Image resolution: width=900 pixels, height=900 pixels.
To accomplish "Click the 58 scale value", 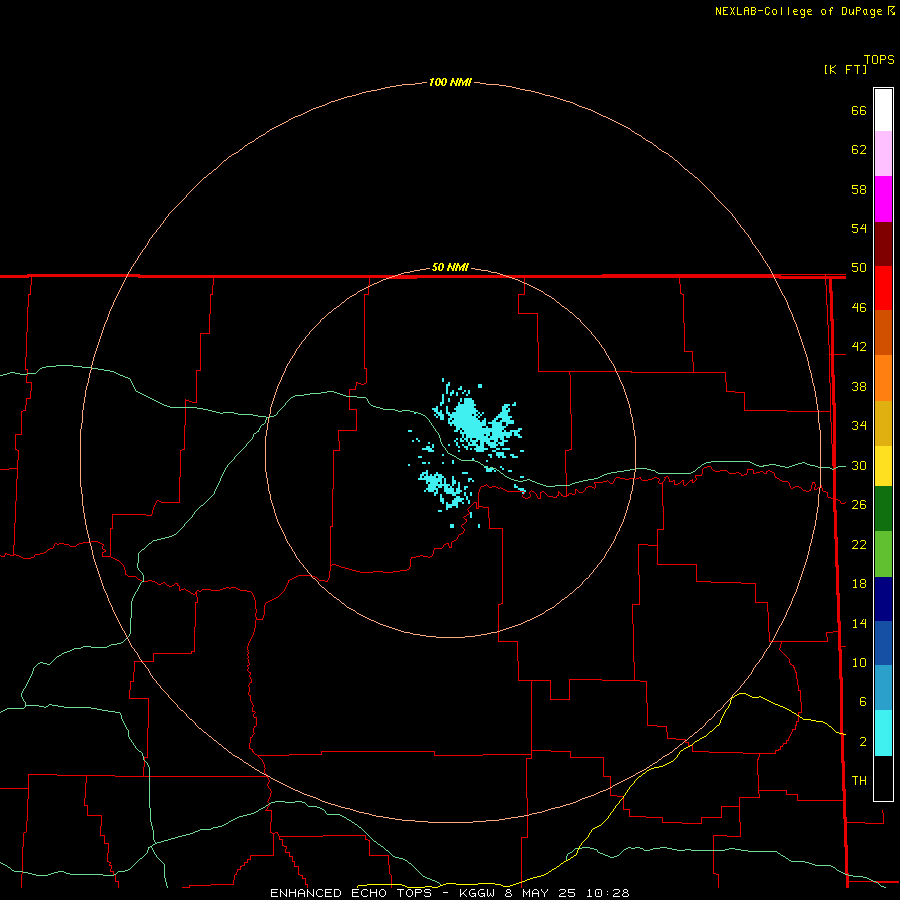I will click(x=859, y=189).
